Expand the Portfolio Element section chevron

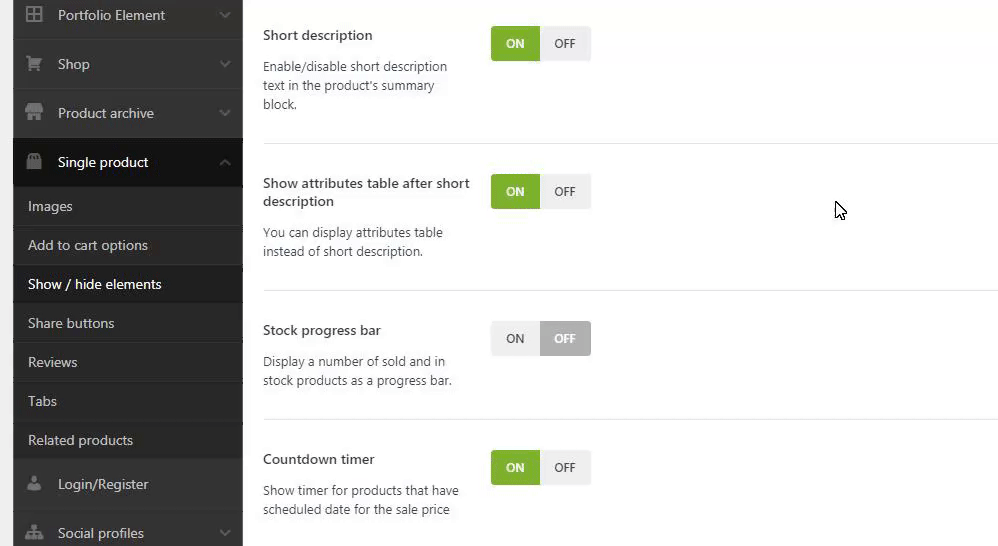[x=225, y=15]
